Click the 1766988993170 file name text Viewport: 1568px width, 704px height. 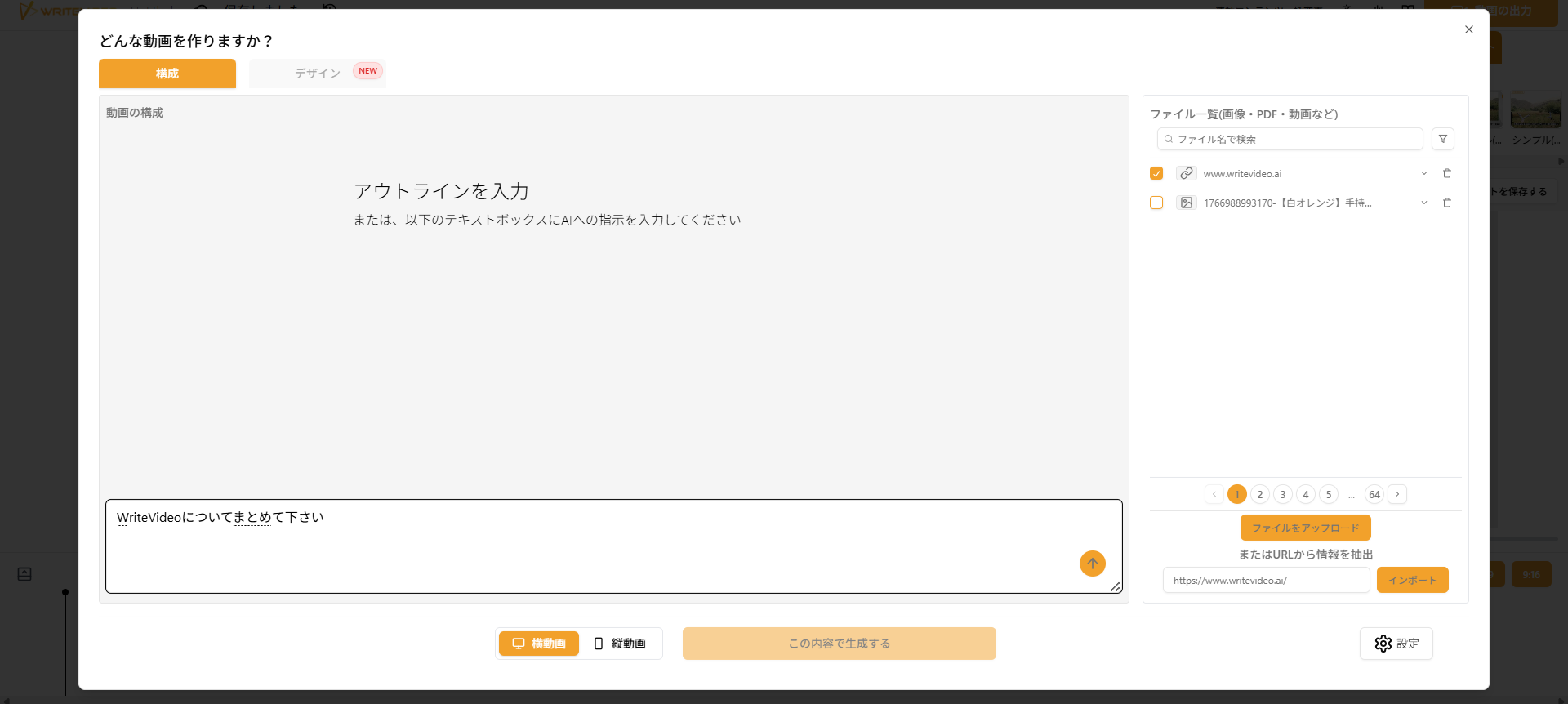pos(1287,203)
